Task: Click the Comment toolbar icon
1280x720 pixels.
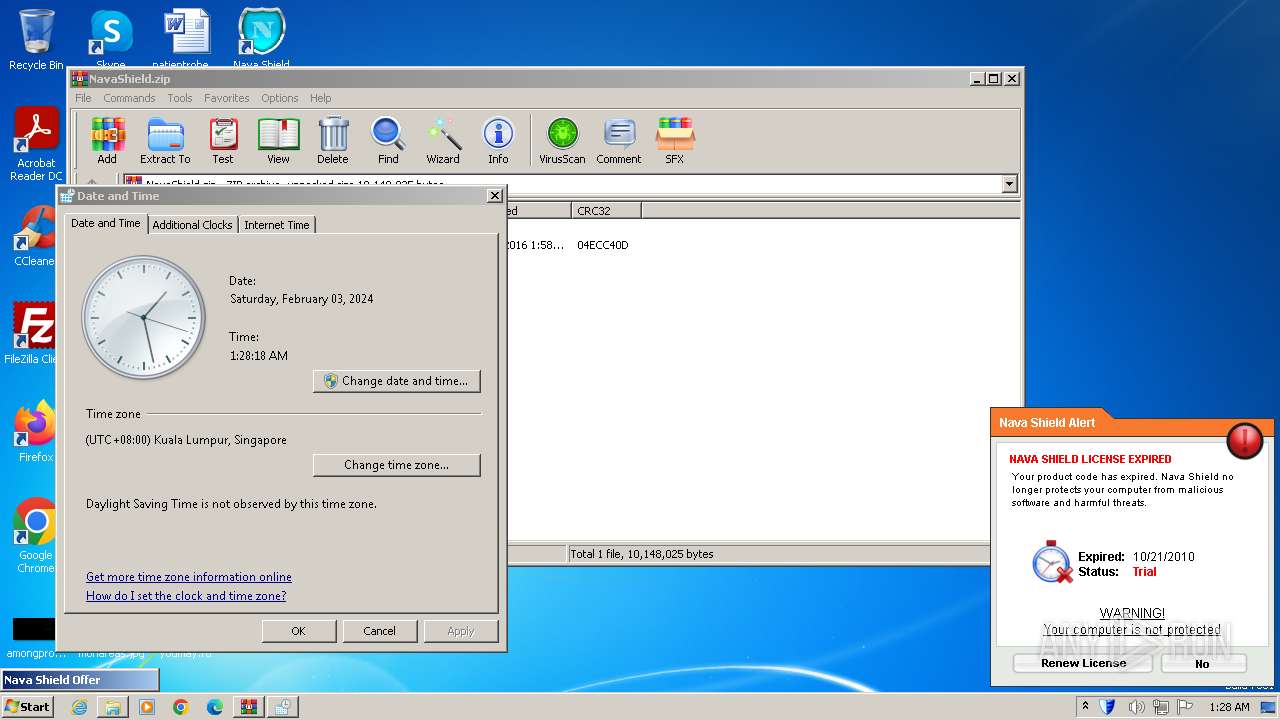Action: pos(619,141)
